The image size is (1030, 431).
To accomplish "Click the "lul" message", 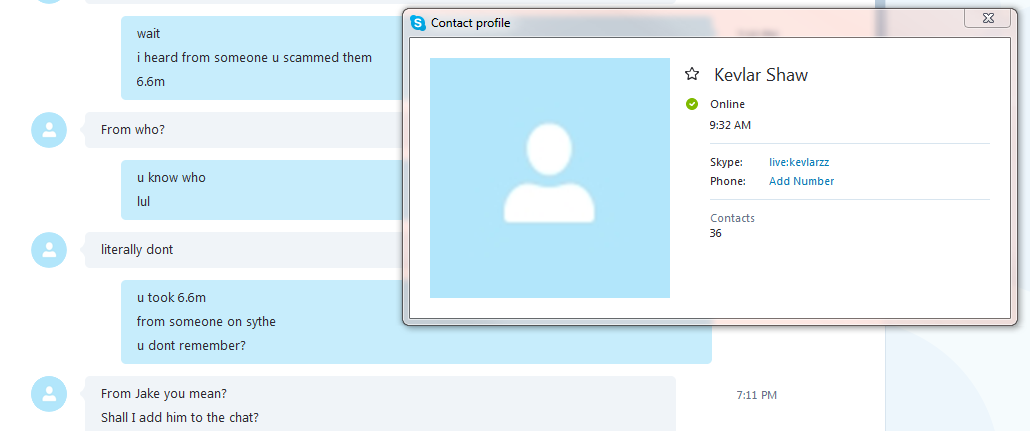I will point(143,202).
